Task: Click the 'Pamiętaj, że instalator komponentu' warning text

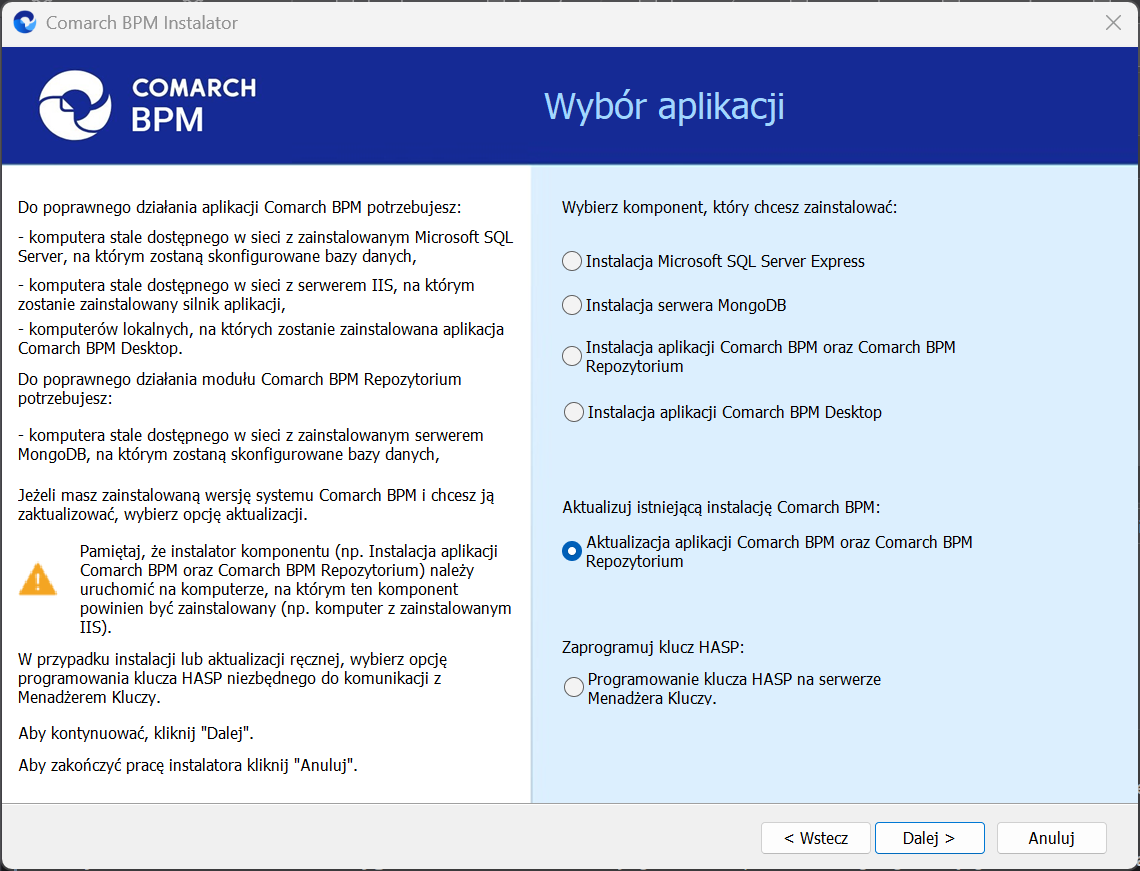Action: (x=295, y=589)
